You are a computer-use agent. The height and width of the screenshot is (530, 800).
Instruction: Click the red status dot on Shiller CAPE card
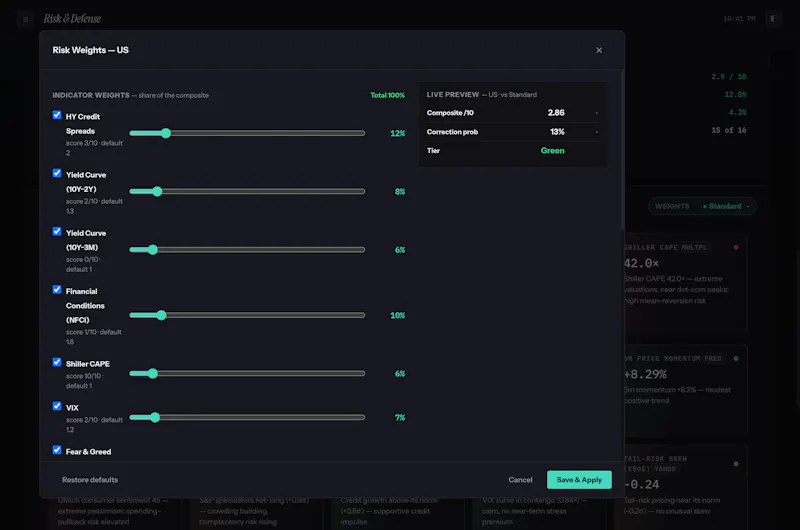(x=736, y=247)
